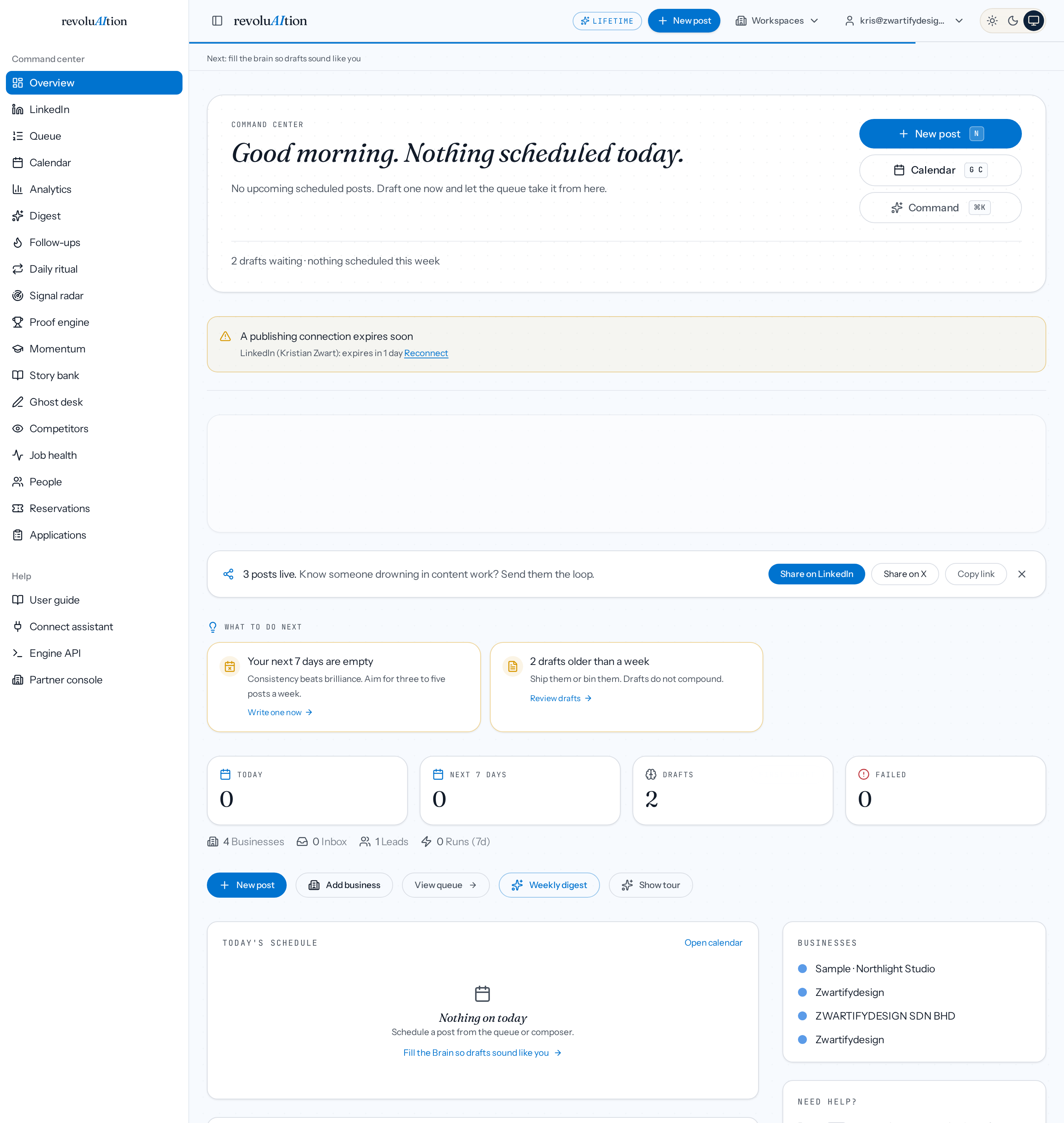Click the Reconnect LinkedIn link
1064x1123 pixels.
426,354
